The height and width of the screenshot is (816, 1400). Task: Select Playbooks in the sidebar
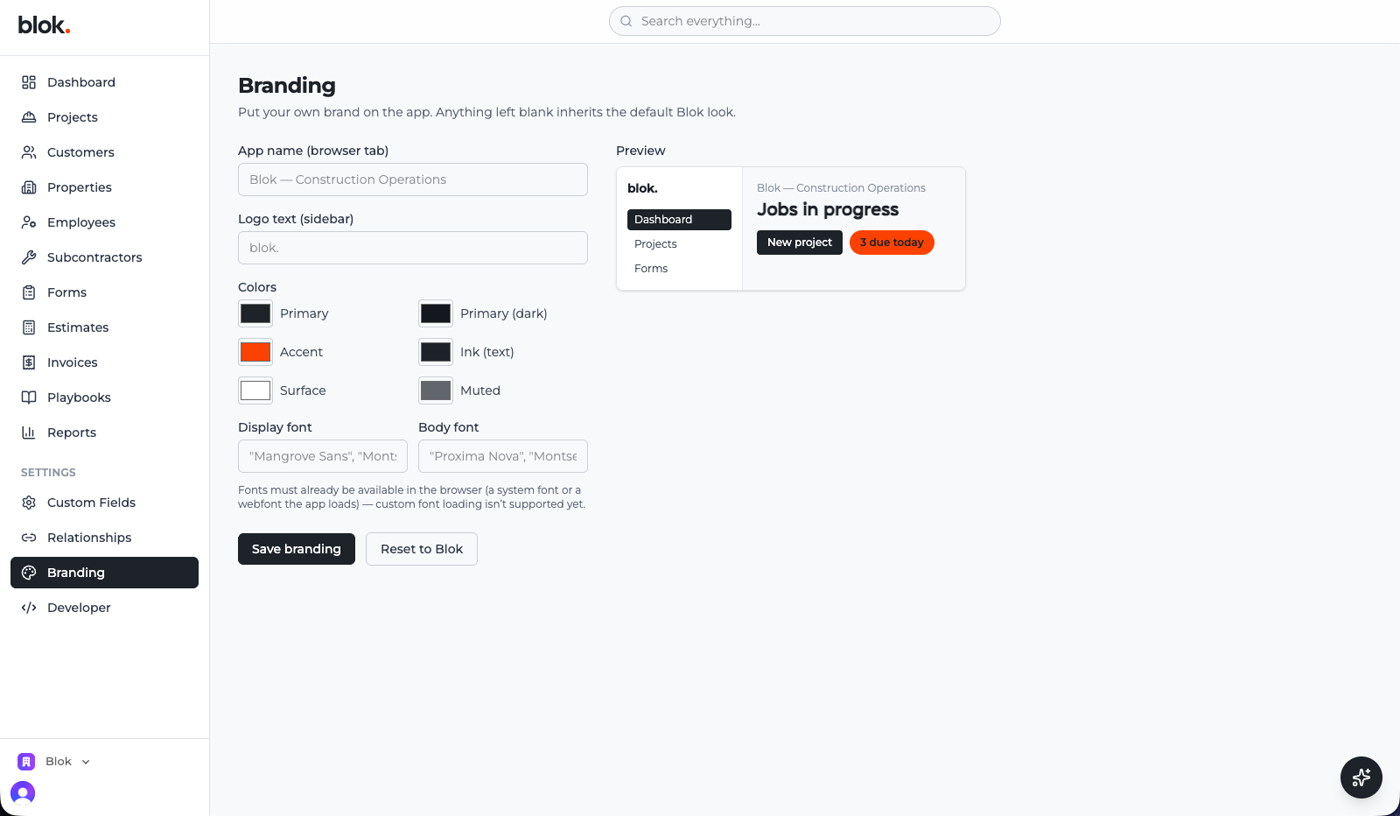(x=104, y=397)
